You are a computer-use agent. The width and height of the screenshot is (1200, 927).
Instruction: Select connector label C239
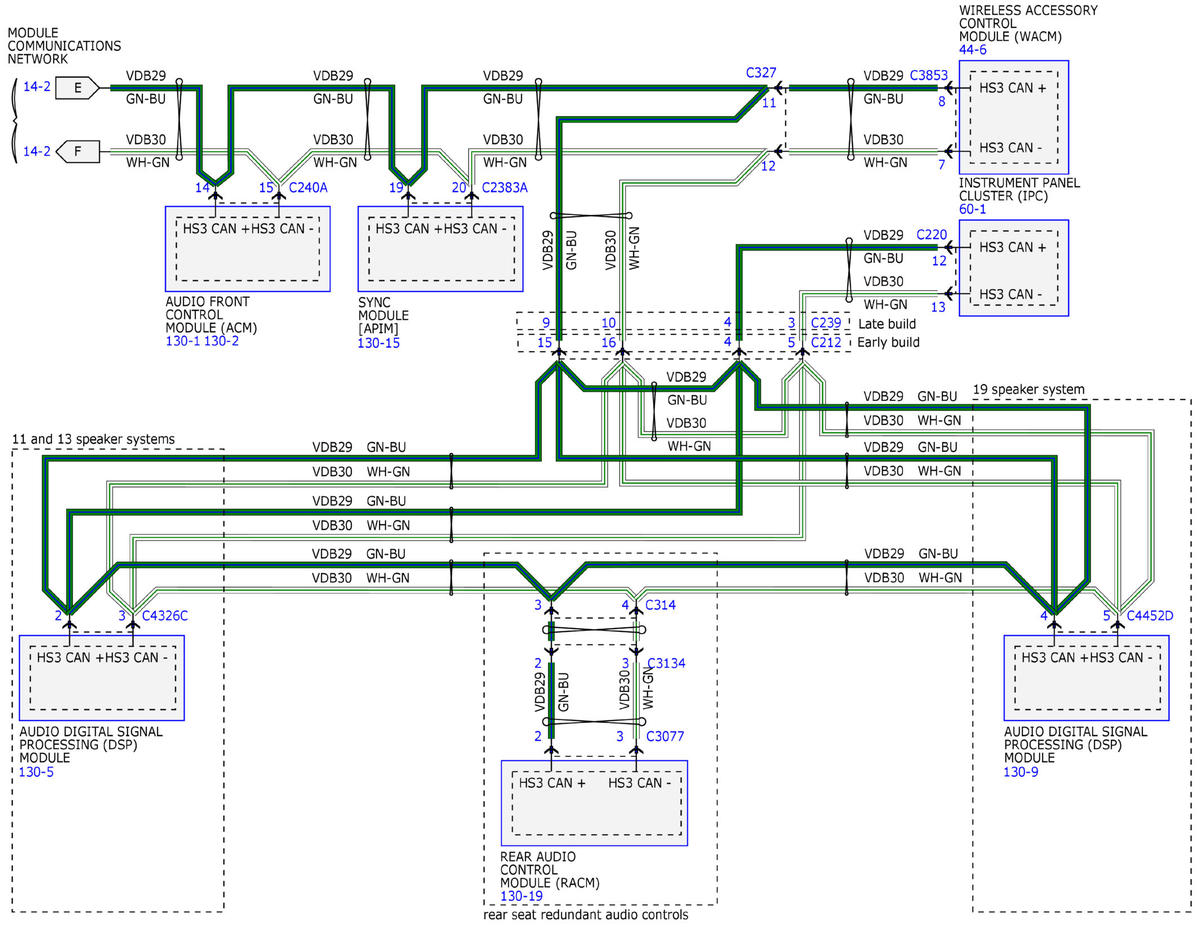click(826, 323)
